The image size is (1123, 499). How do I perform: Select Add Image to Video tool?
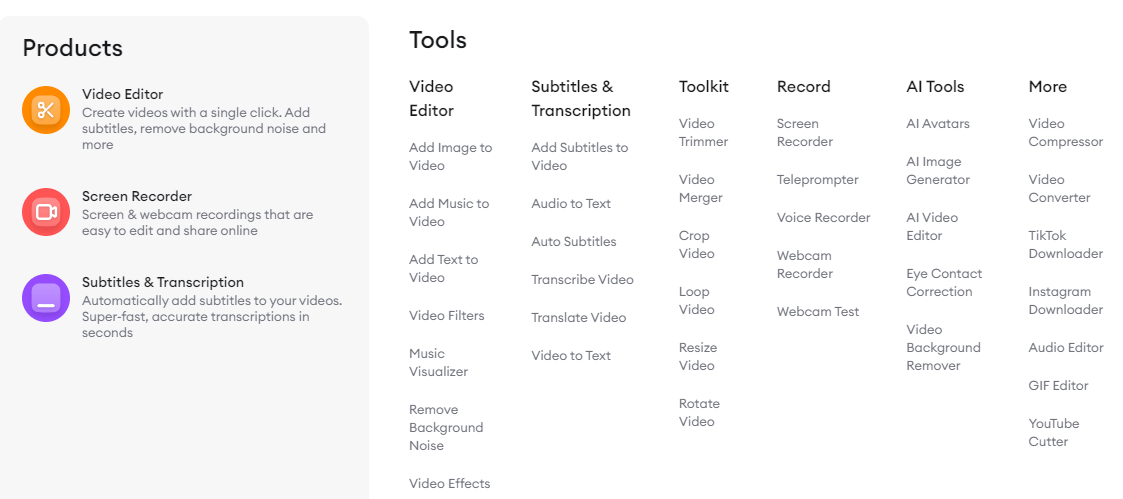450,157
